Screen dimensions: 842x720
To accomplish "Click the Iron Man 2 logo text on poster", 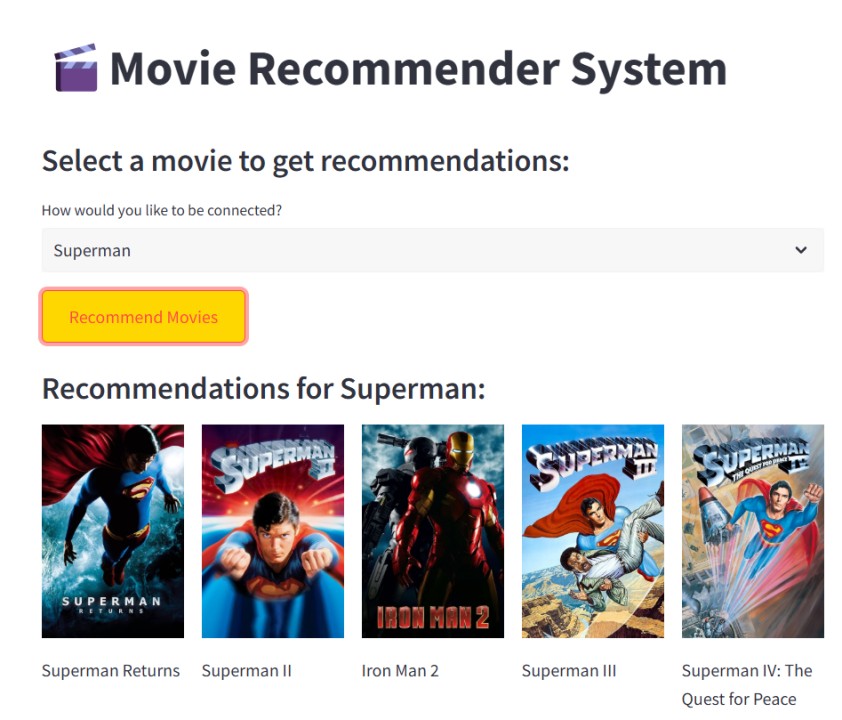I will pyautogui.click(x=433, y=617).
